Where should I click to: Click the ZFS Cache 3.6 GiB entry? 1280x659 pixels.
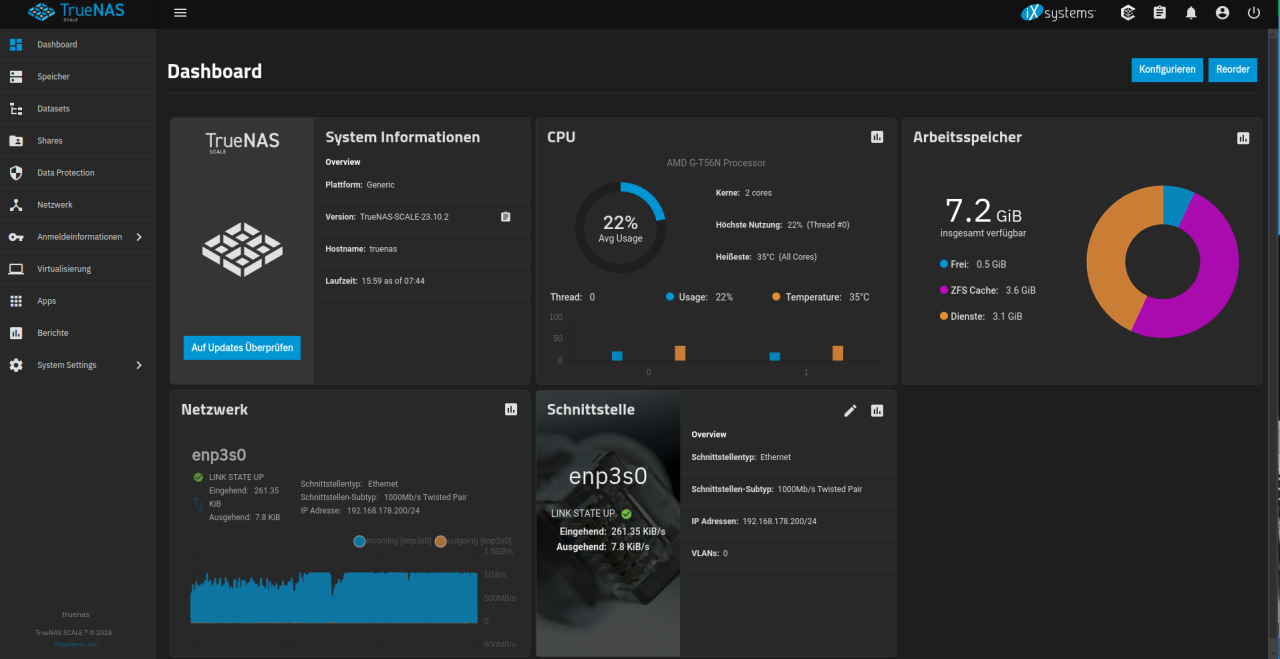point(988,290)
